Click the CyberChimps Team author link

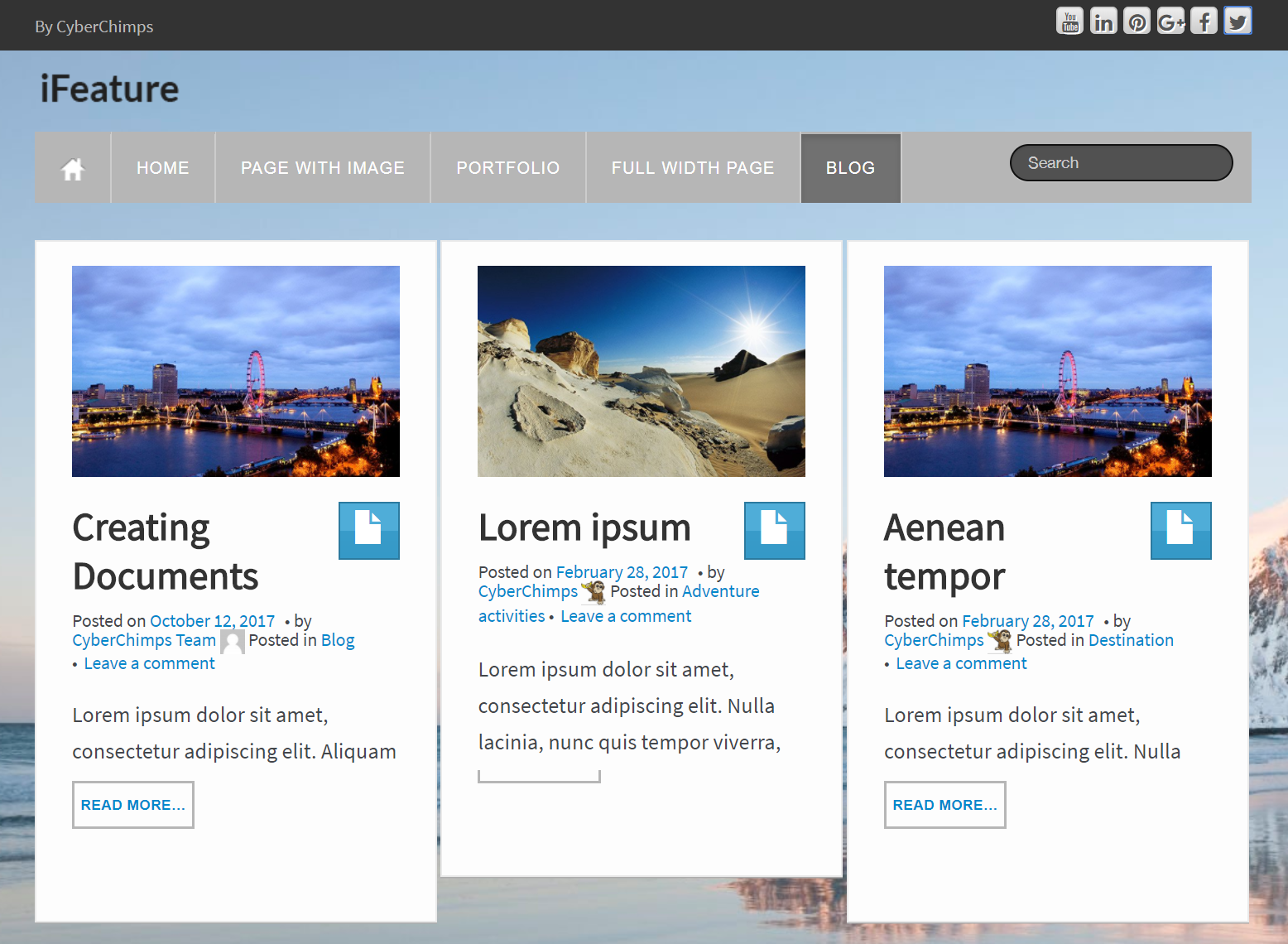click(144, 640)
